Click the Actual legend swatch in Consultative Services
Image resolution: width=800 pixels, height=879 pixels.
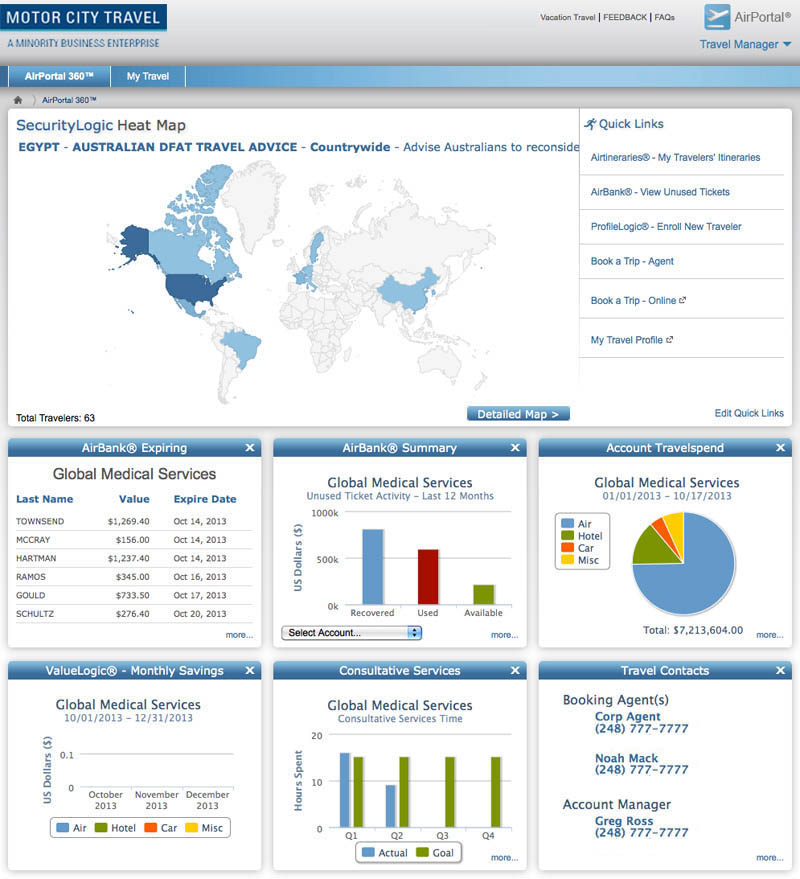368,852
